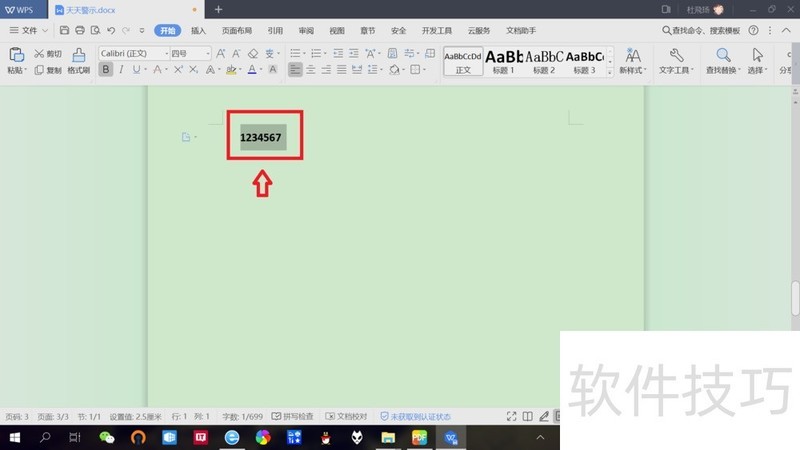Click the Paste clipboard icon

point(17,55)
